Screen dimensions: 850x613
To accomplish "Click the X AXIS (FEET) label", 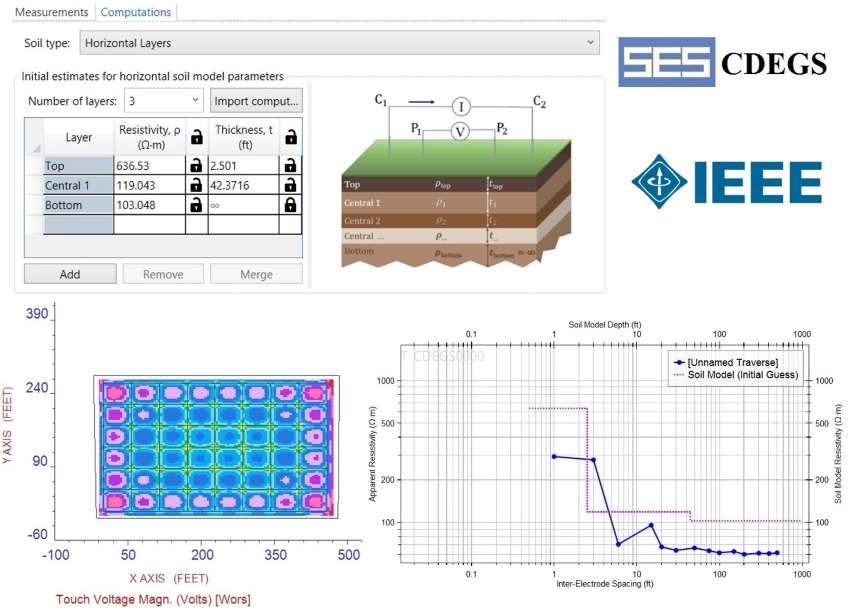I will [169, 578].
